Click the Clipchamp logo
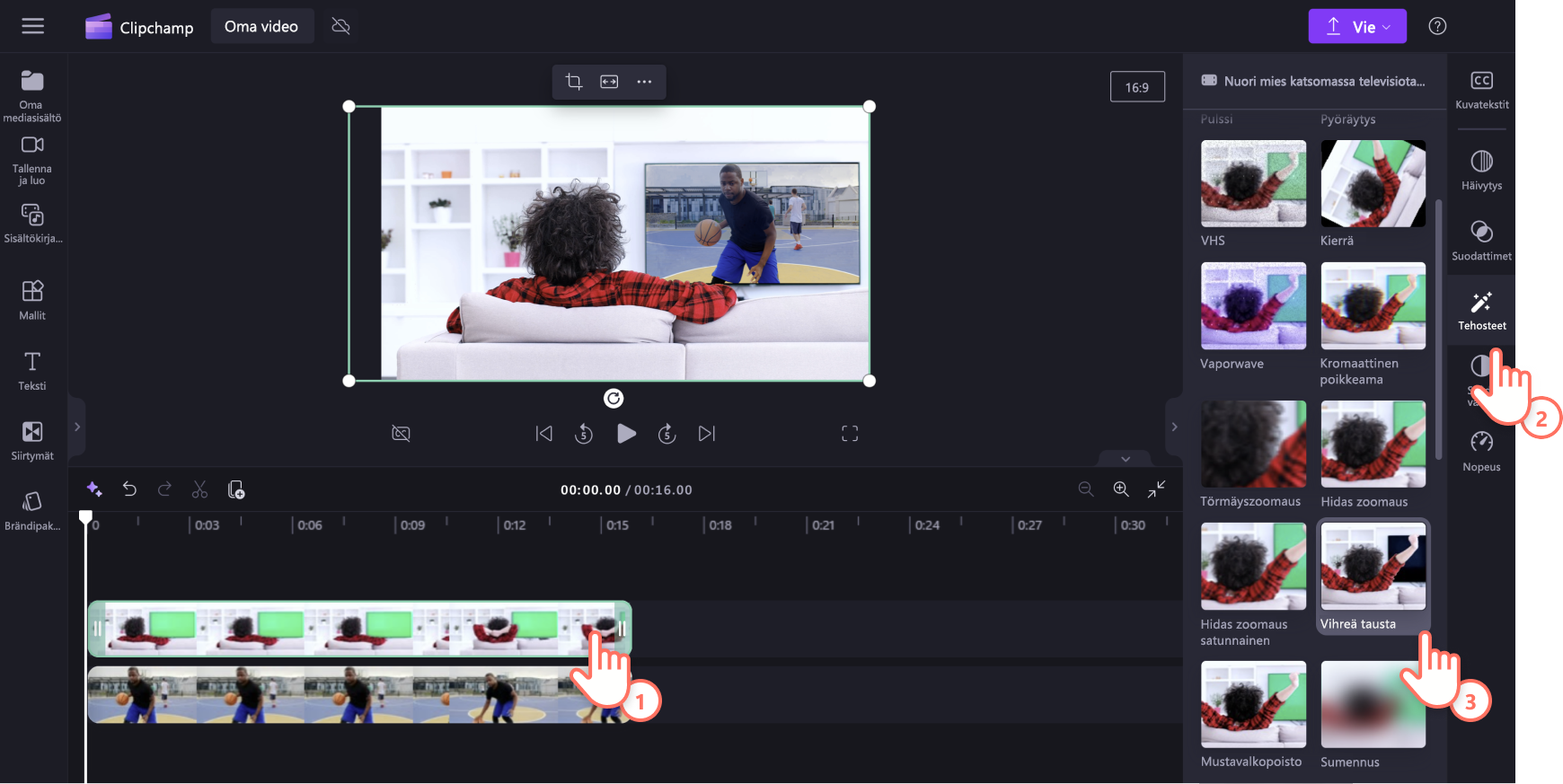Image resolution: width=1563 pixels, height=784 pixels. pyautogui.click(x=139, y=27)
